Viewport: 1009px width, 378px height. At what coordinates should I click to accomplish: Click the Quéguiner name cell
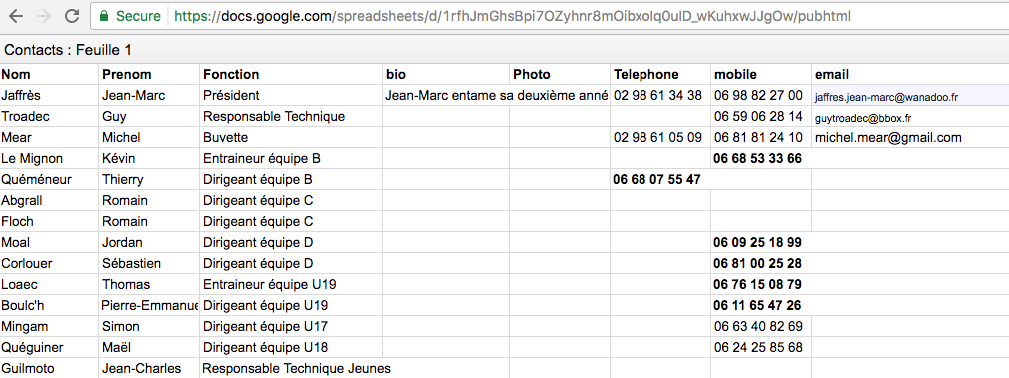50,348
